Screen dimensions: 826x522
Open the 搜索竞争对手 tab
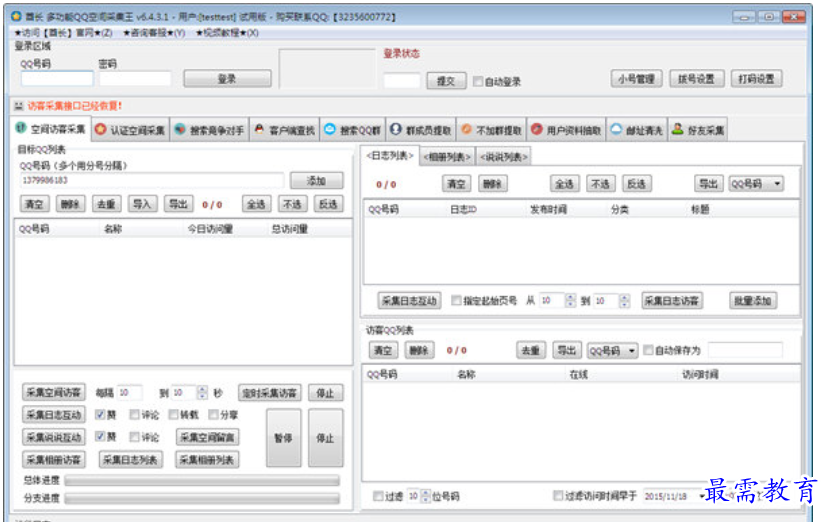210,130
